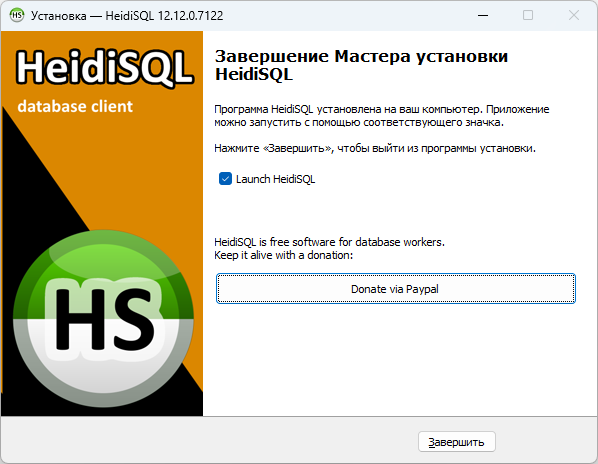Uncheck the Launch HeidiSQL checkbox
598x464 pixels.
[x=225, y=179]
